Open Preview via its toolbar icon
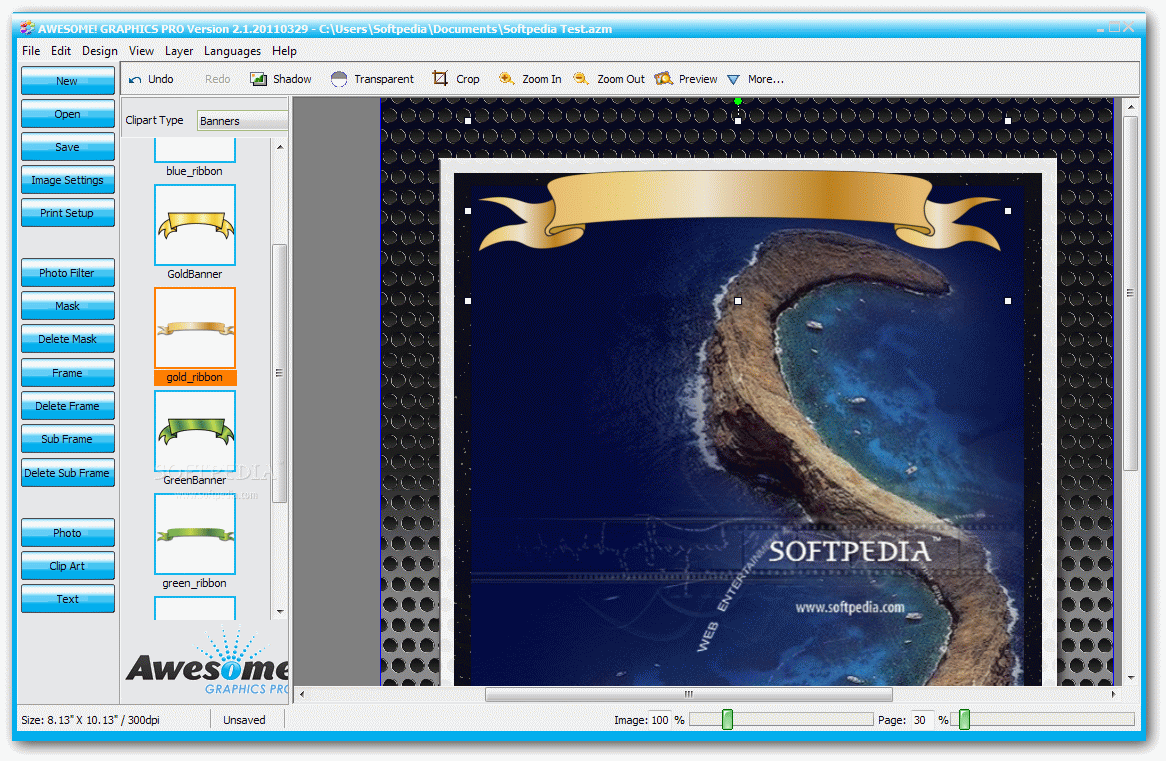1166x761 pixels. point(663,78)
